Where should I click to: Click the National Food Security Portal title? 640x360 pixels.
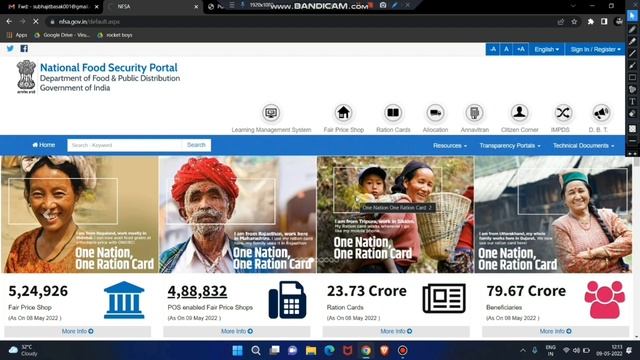tap(109, 67)
